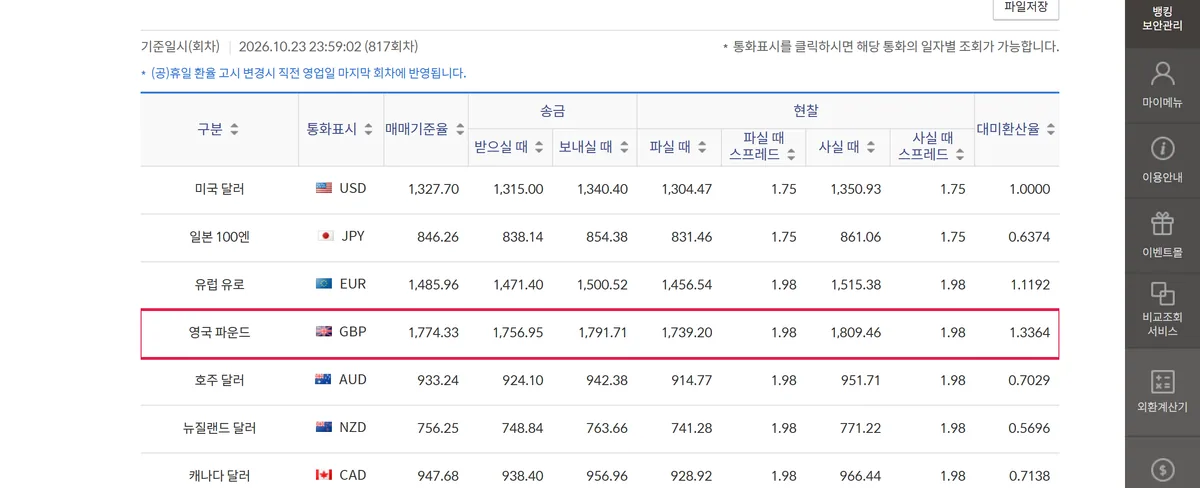
Task: Click CAD remittance receiving rate 938.40
Action: click(522, 476)
